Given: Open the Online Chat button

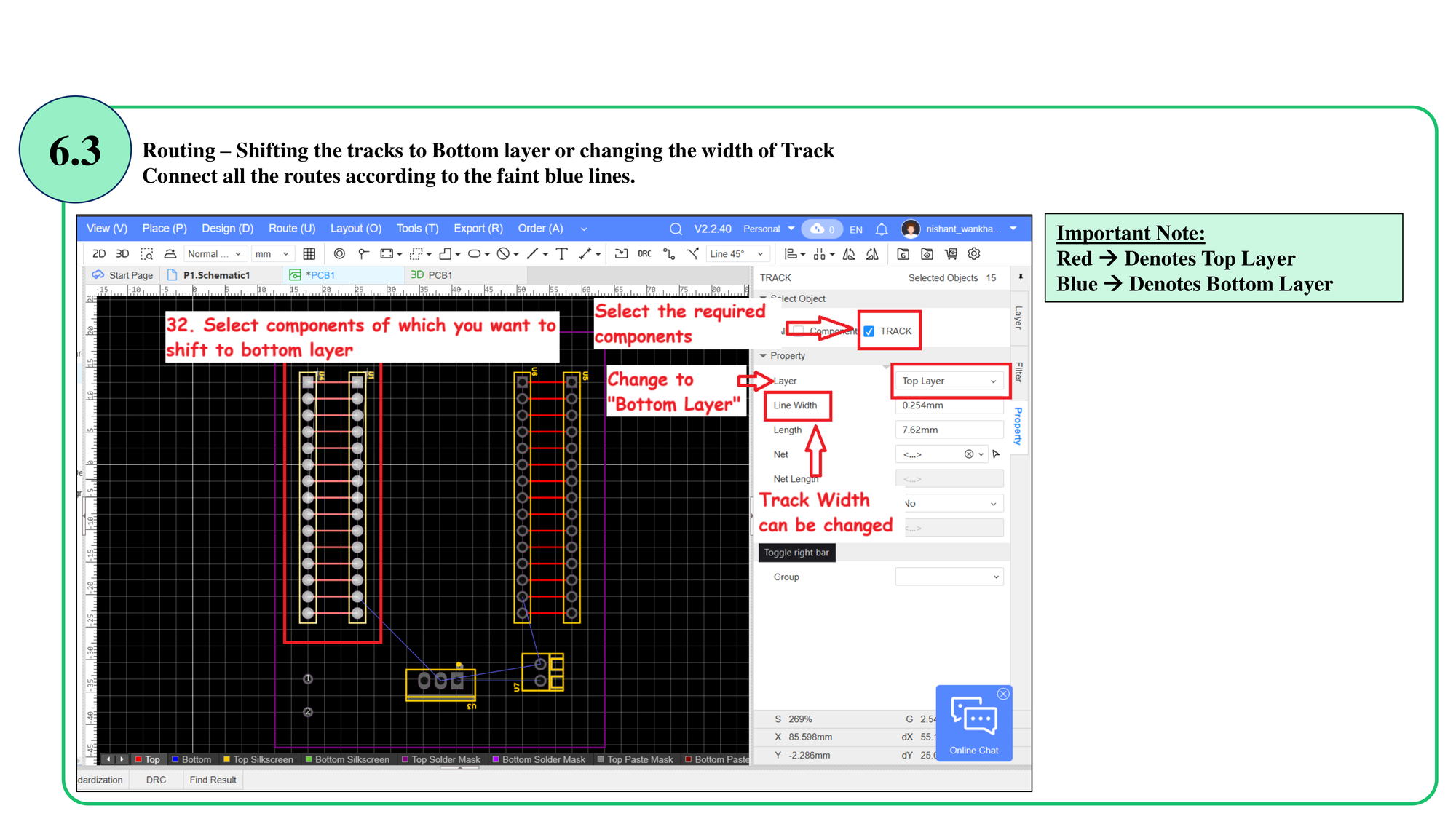Looking at the screenshot, I should (x=973, y=724).
